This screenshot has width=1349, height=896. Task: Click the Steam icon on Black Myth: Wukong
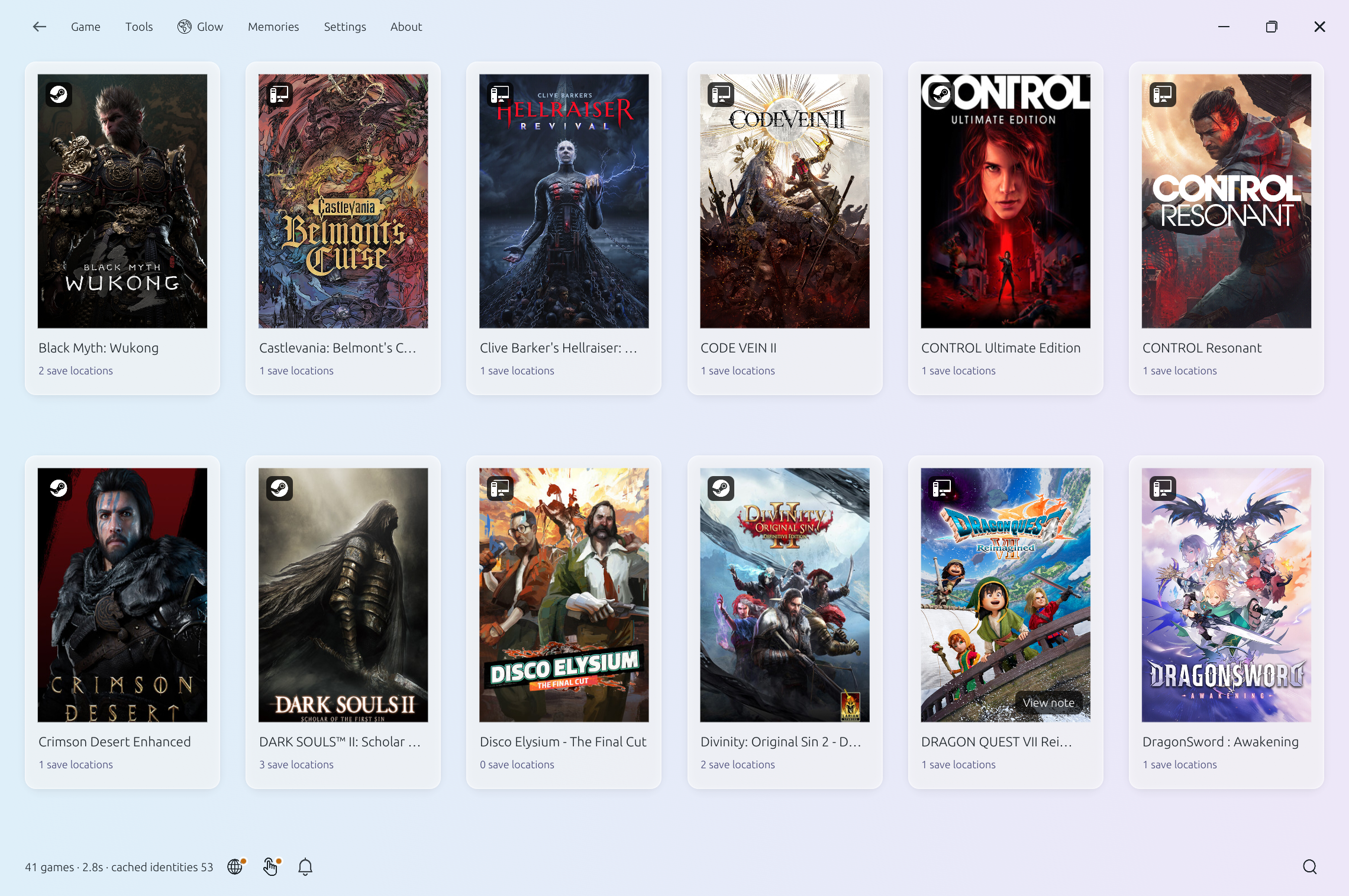(x=59, y=94)
